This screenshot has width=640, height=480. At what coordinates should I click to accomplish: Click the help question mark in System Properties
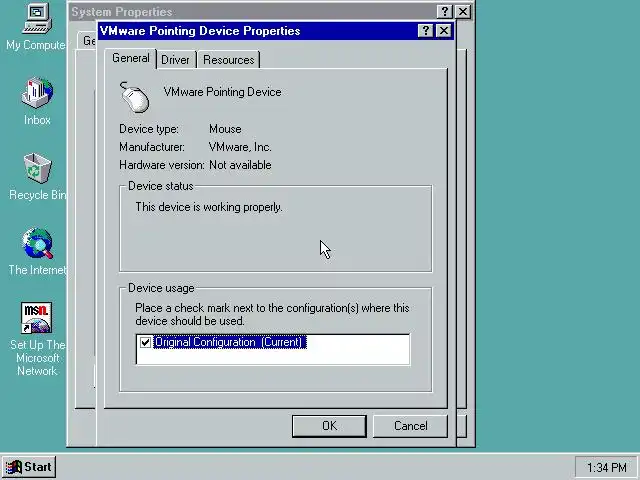444,11
